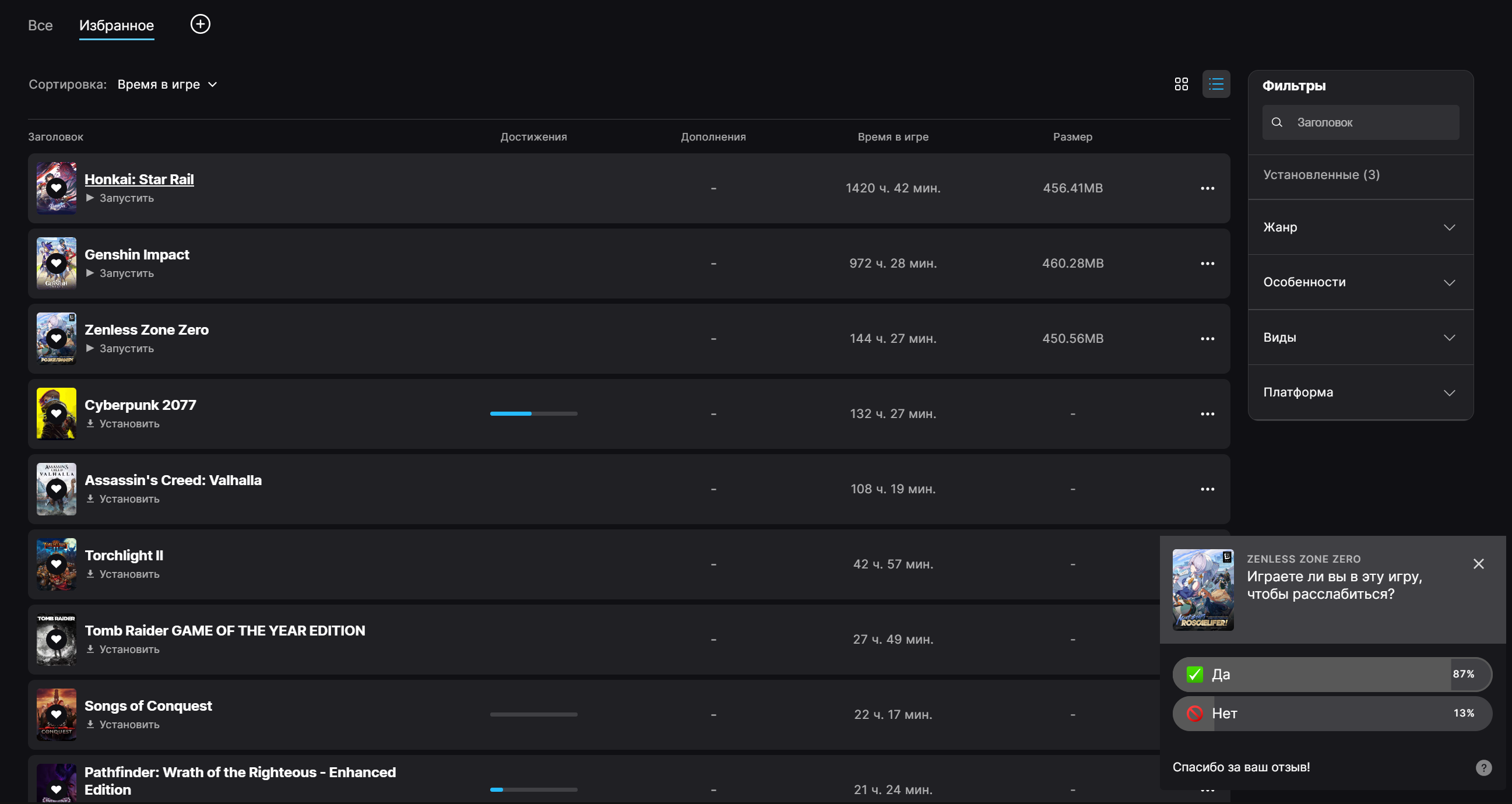Select the Избранное tab
This screenshot has width=1512, height=804.
pos(116,25)
